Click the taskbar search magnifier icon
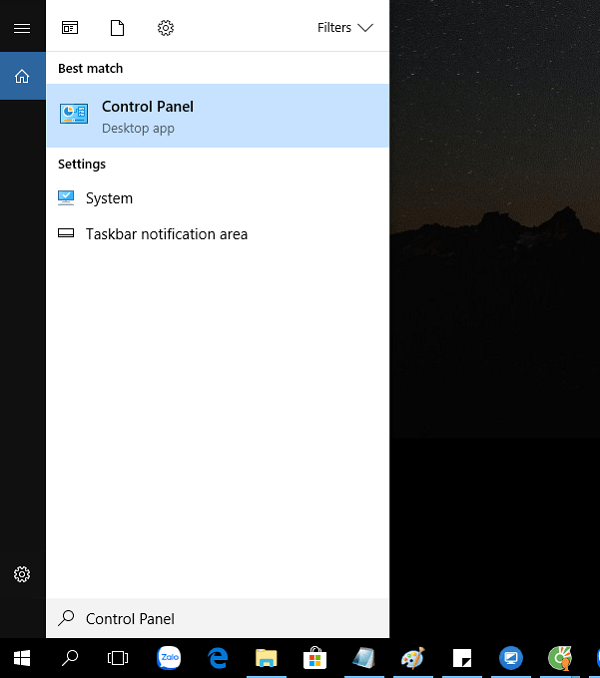Screen dimensions: 600x678 click(x=70, y=658)
